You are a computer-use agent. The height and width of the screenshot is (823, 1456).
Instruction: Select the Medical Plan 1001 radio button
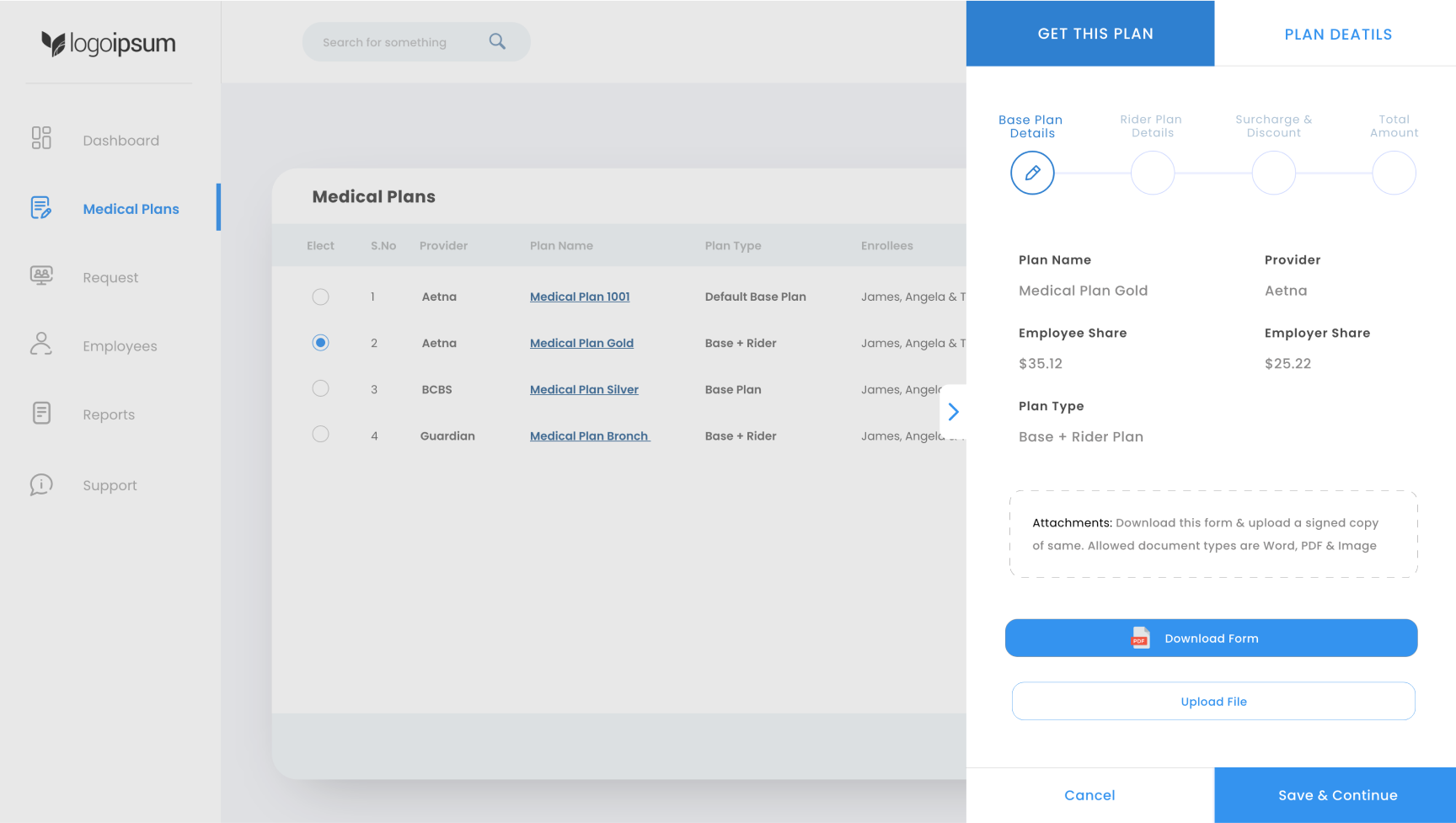click(320, 297)
